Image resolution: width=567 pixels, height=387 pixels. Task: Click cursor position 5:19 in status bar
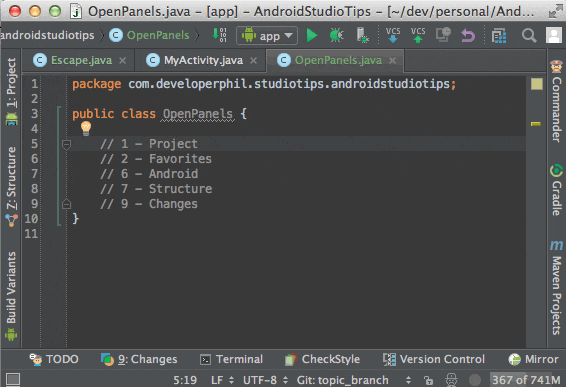[x=185, y=380]
